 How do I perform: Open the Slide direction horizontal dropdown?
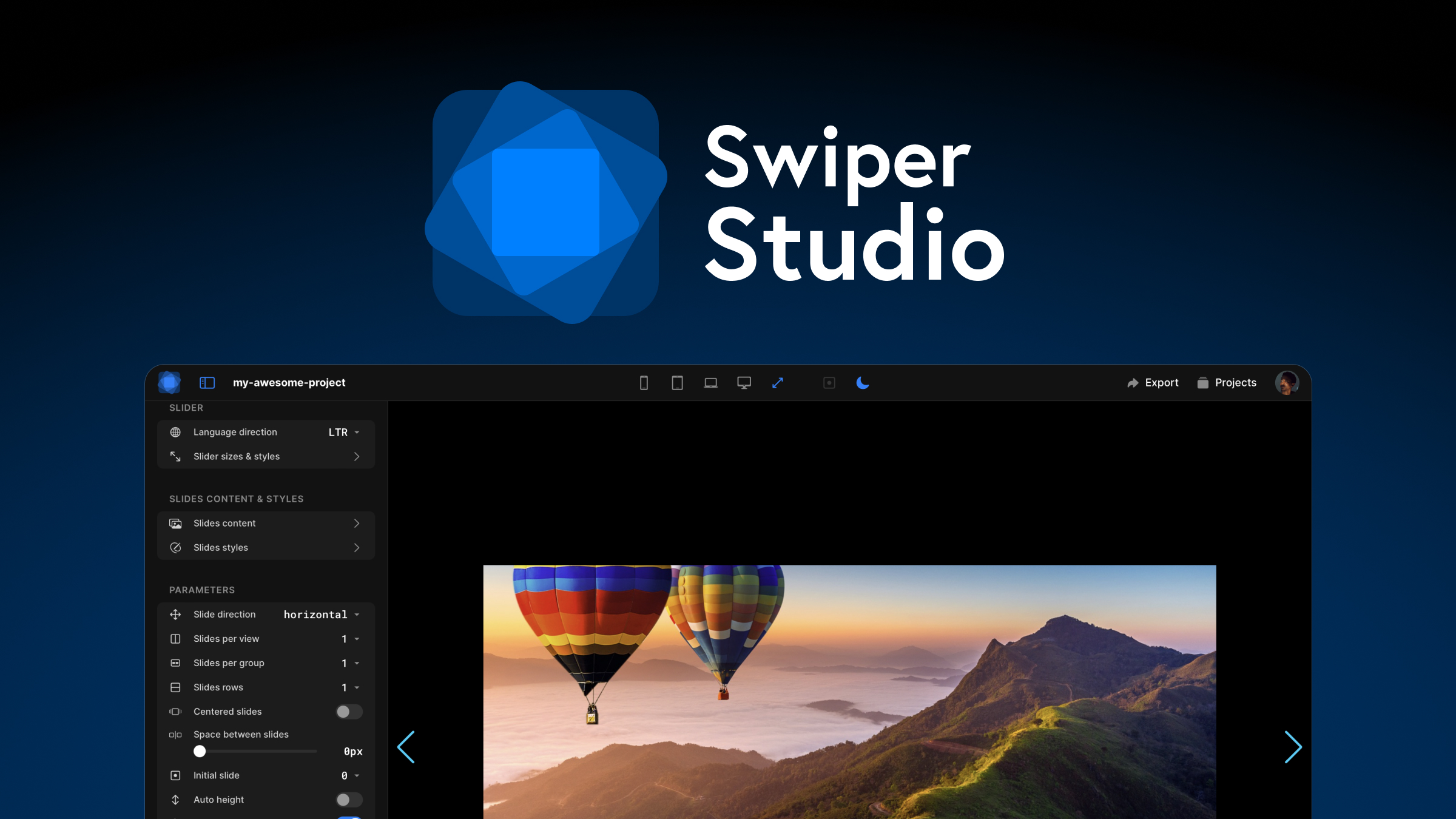pos(322,615)
